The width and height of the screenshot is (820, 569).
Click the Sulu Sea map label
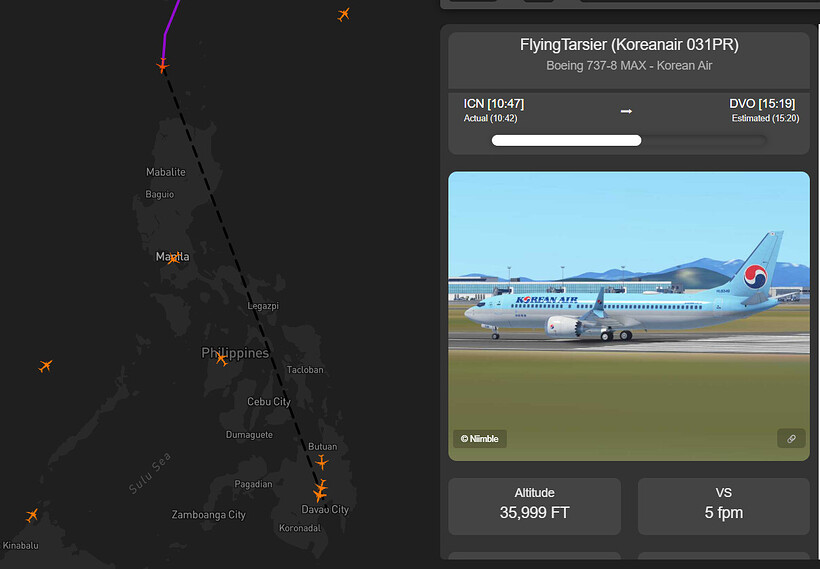pos(150,473)
